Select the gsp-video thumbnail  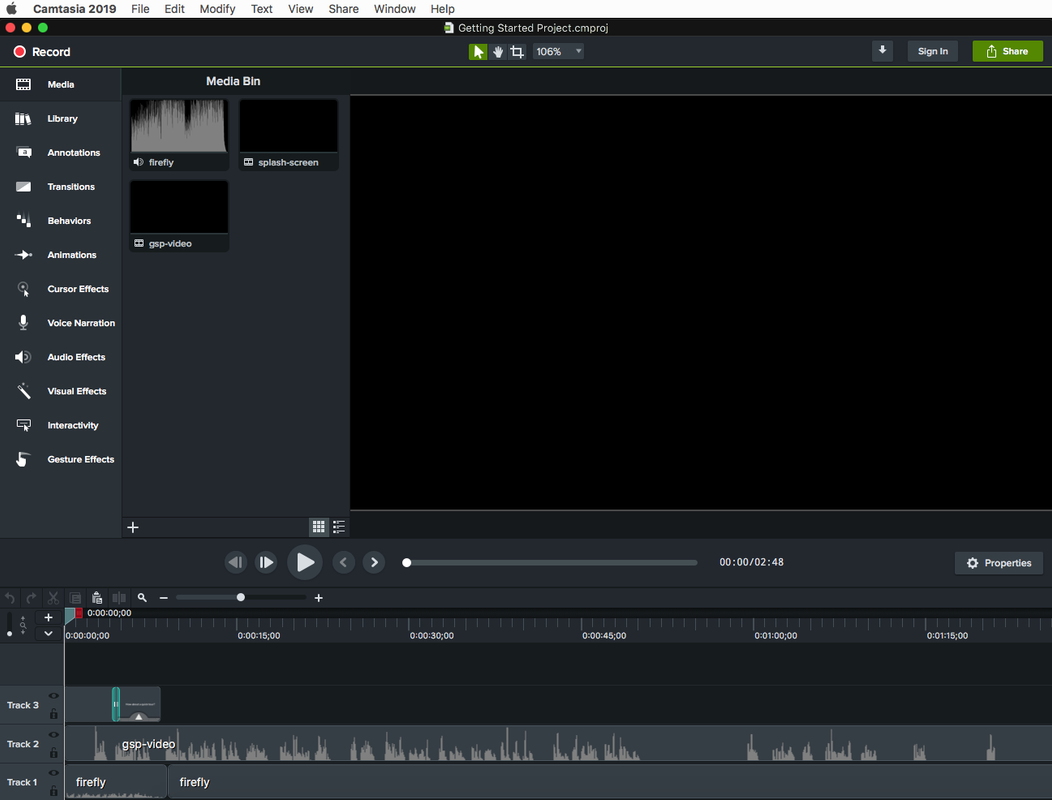click(179, 215)
